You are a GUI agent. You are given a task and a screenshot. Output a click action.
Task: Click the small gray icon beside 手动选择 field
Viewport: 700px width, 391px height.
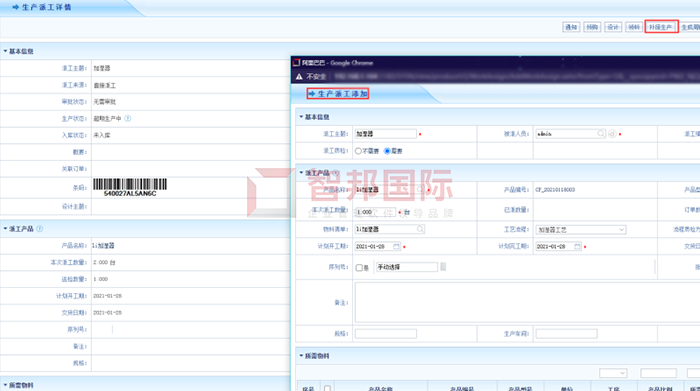pyautogui.click(x=443, y=266)
